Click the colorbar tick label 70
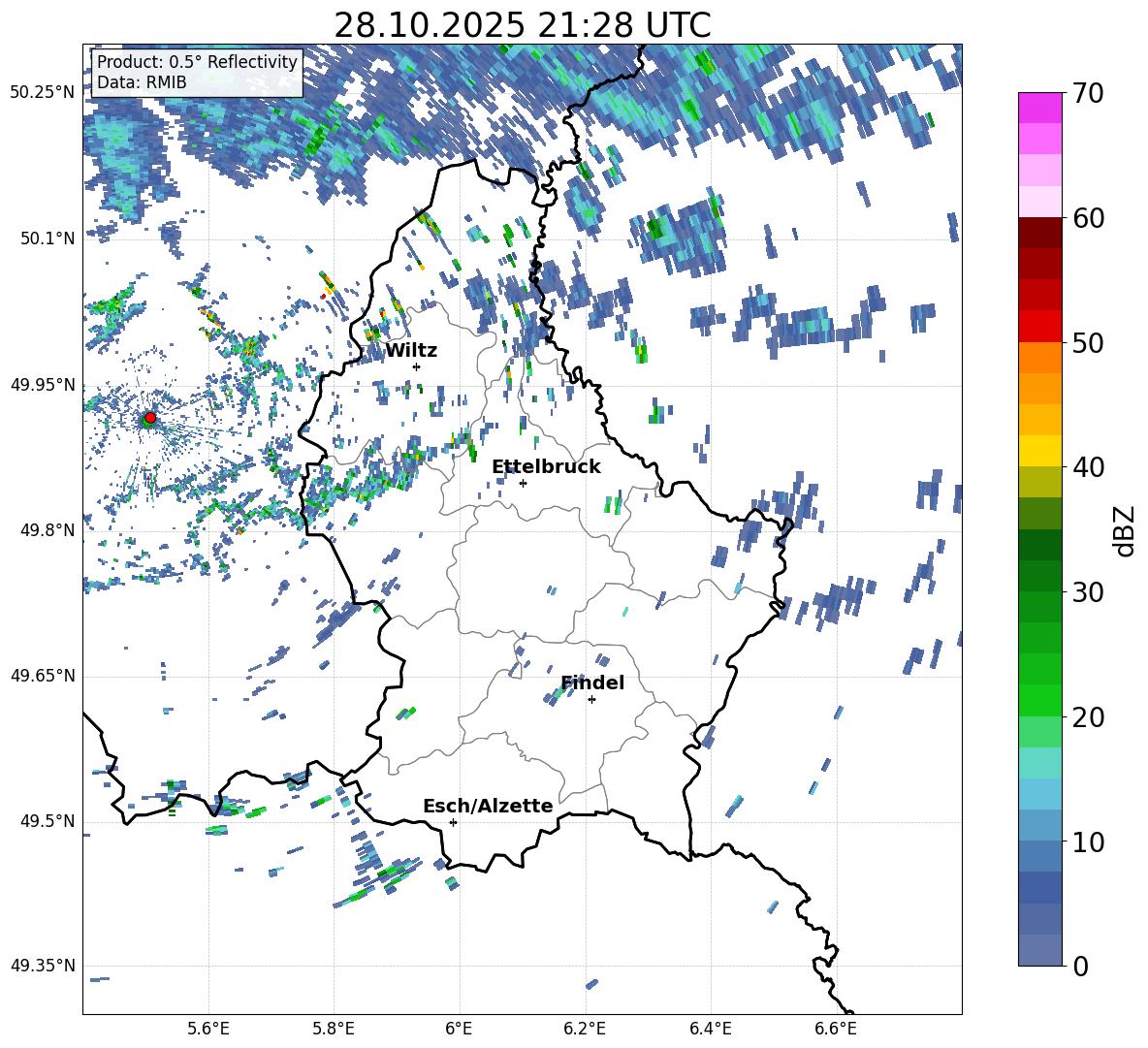Viewport: 1148px width, 1048px height. 1088,94
